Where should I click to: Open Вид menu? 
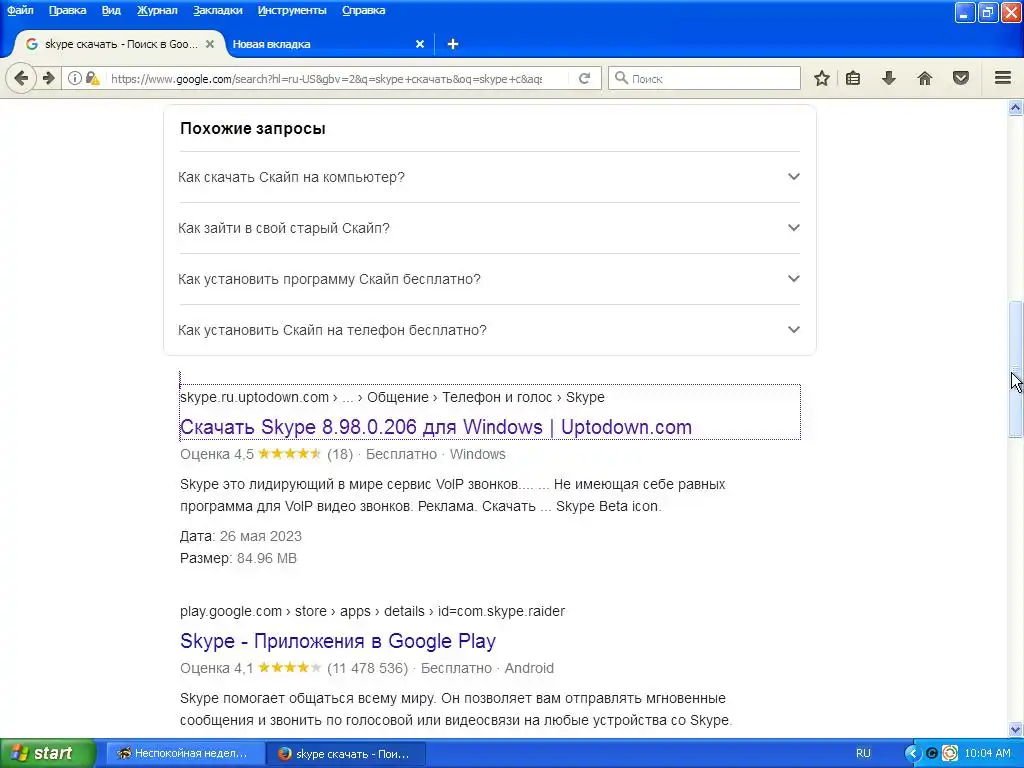pyautogui.click(x=111, y=10)
